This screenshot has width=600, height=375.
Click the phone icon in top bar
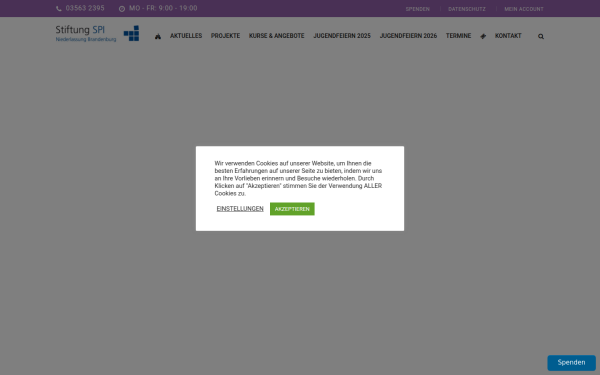click(x=59, y=8)
